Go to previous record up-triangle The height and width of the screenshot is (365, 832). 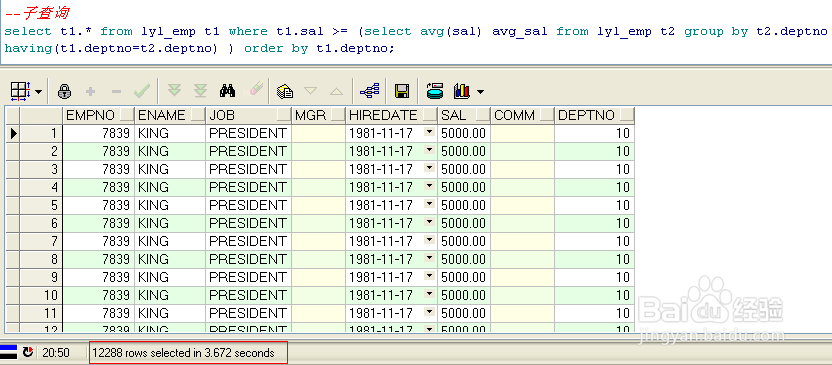[x=336, y=91]
